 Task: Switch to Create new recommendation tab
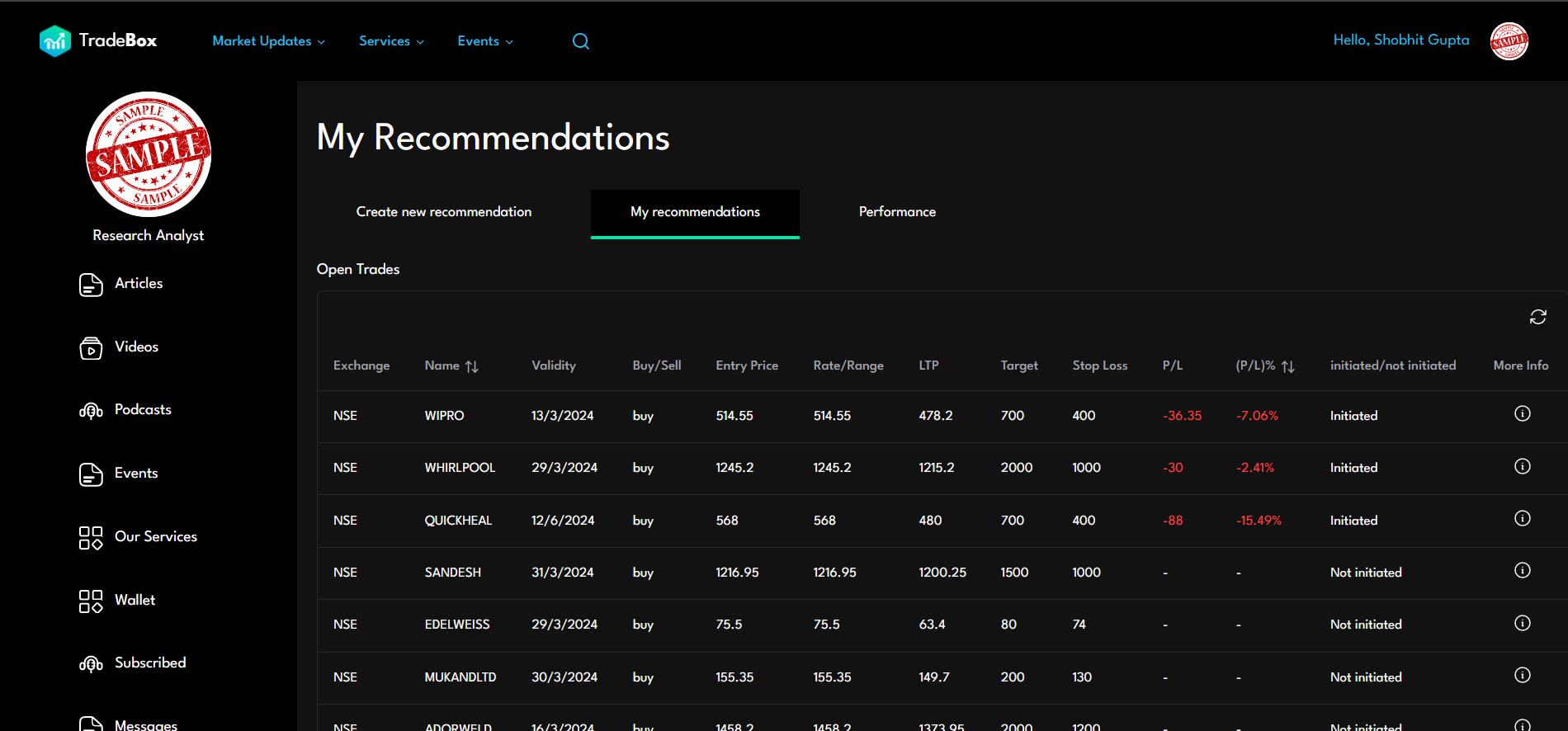click(x=444, y=212)
